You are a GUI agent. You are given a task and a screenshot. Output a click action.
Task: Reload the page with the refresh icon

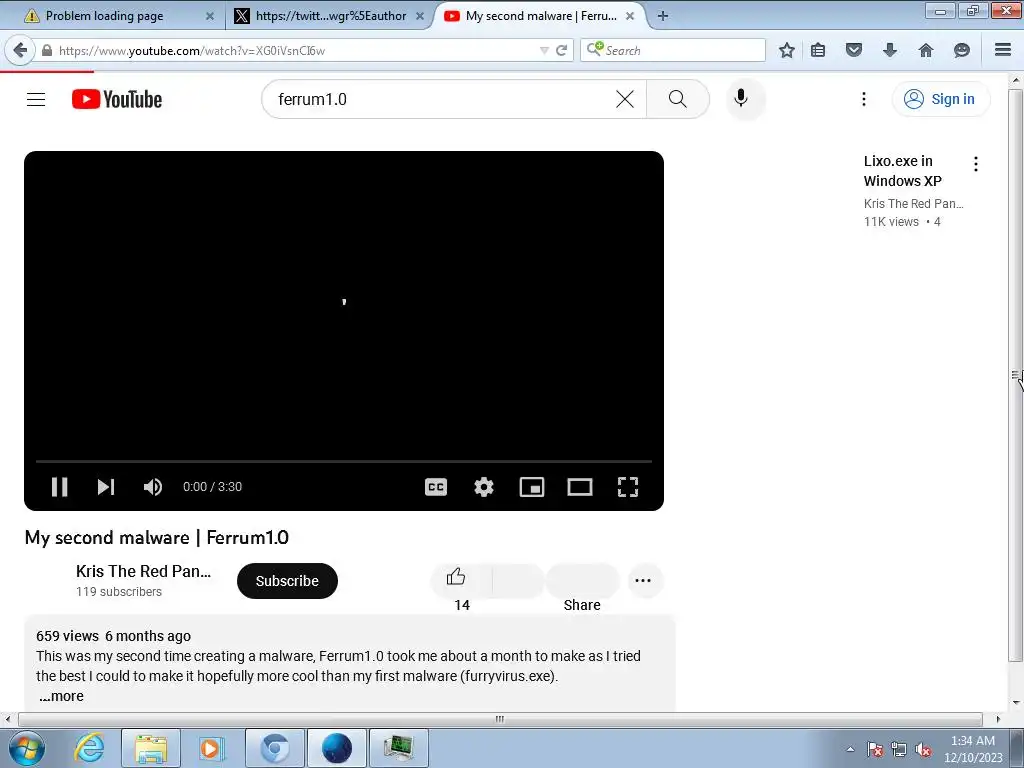coord(561,50)
